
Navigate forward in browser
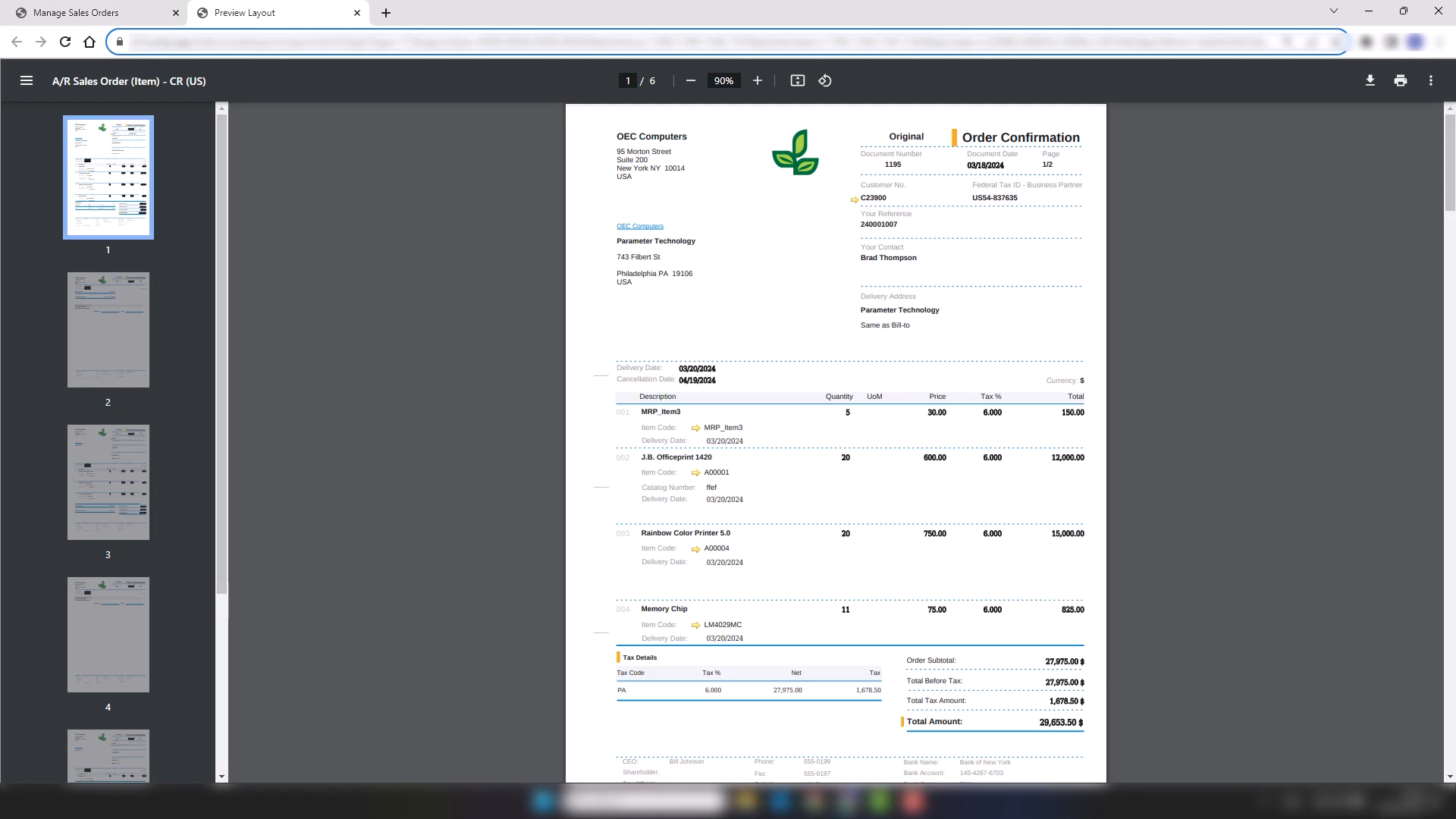point(41,42)
